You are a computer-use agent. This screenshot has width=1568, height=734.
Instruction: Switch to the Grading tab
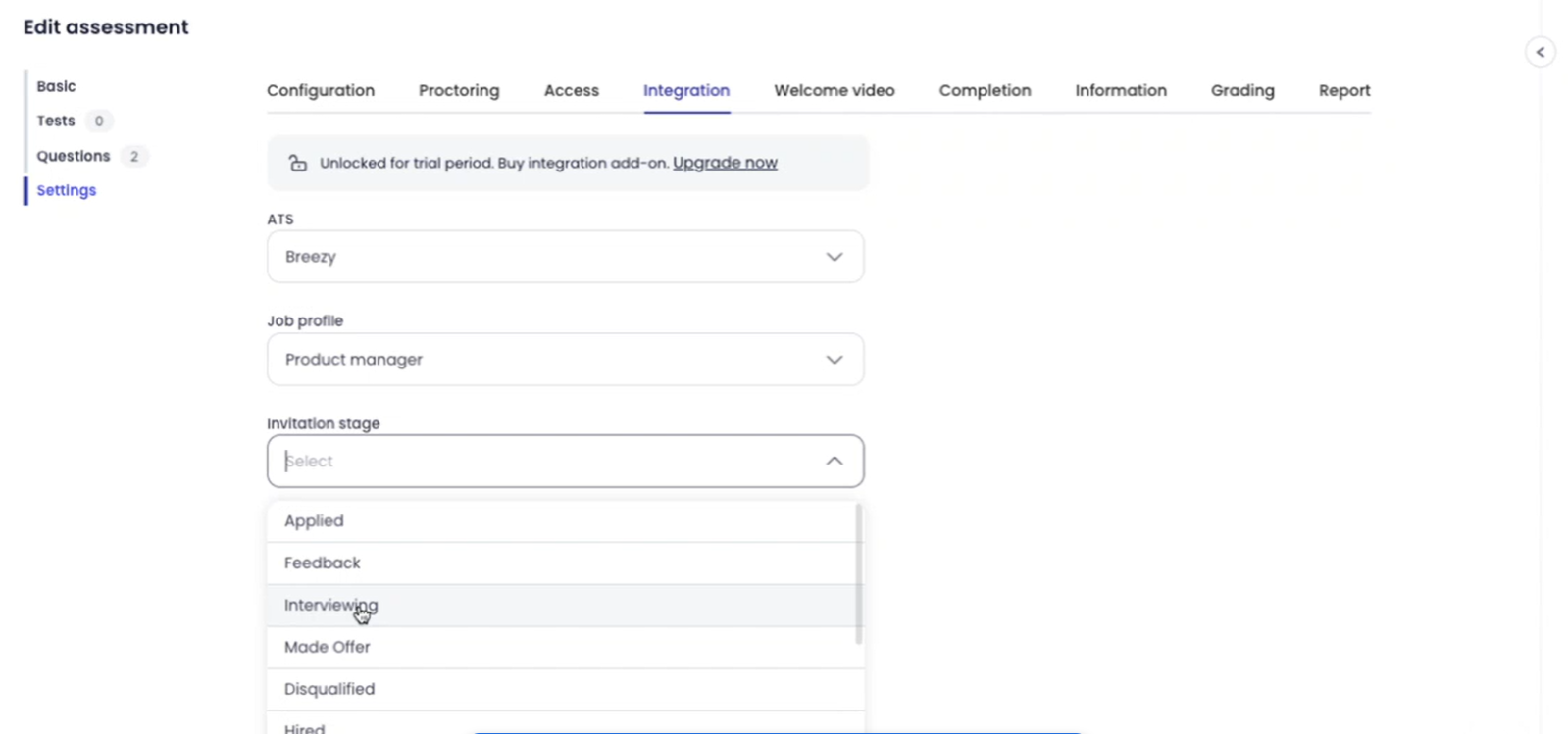1241,90
